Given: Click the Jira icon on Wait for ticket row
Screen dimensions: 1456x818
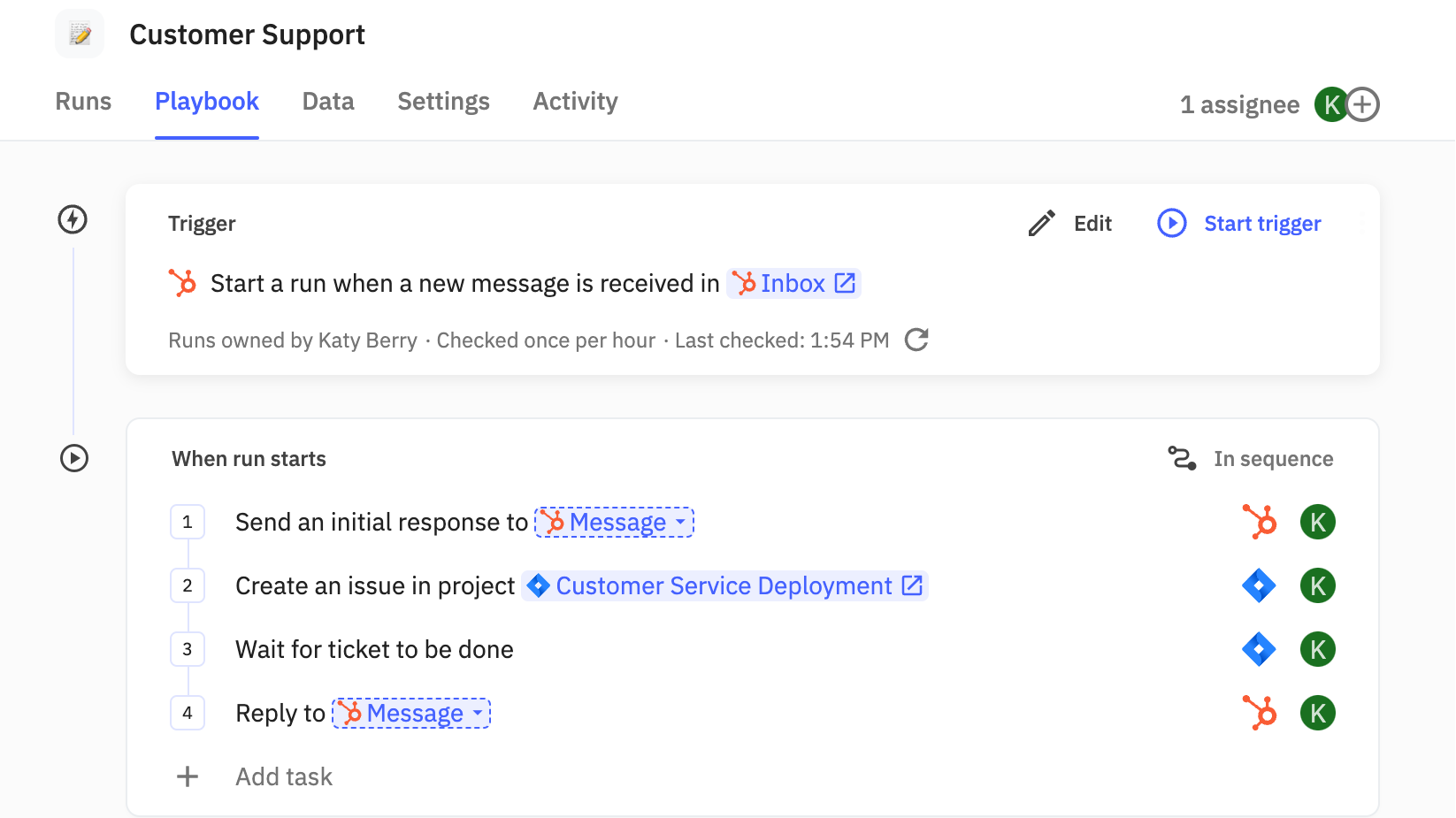Looking at the screenshot, I should (1259, 649).
